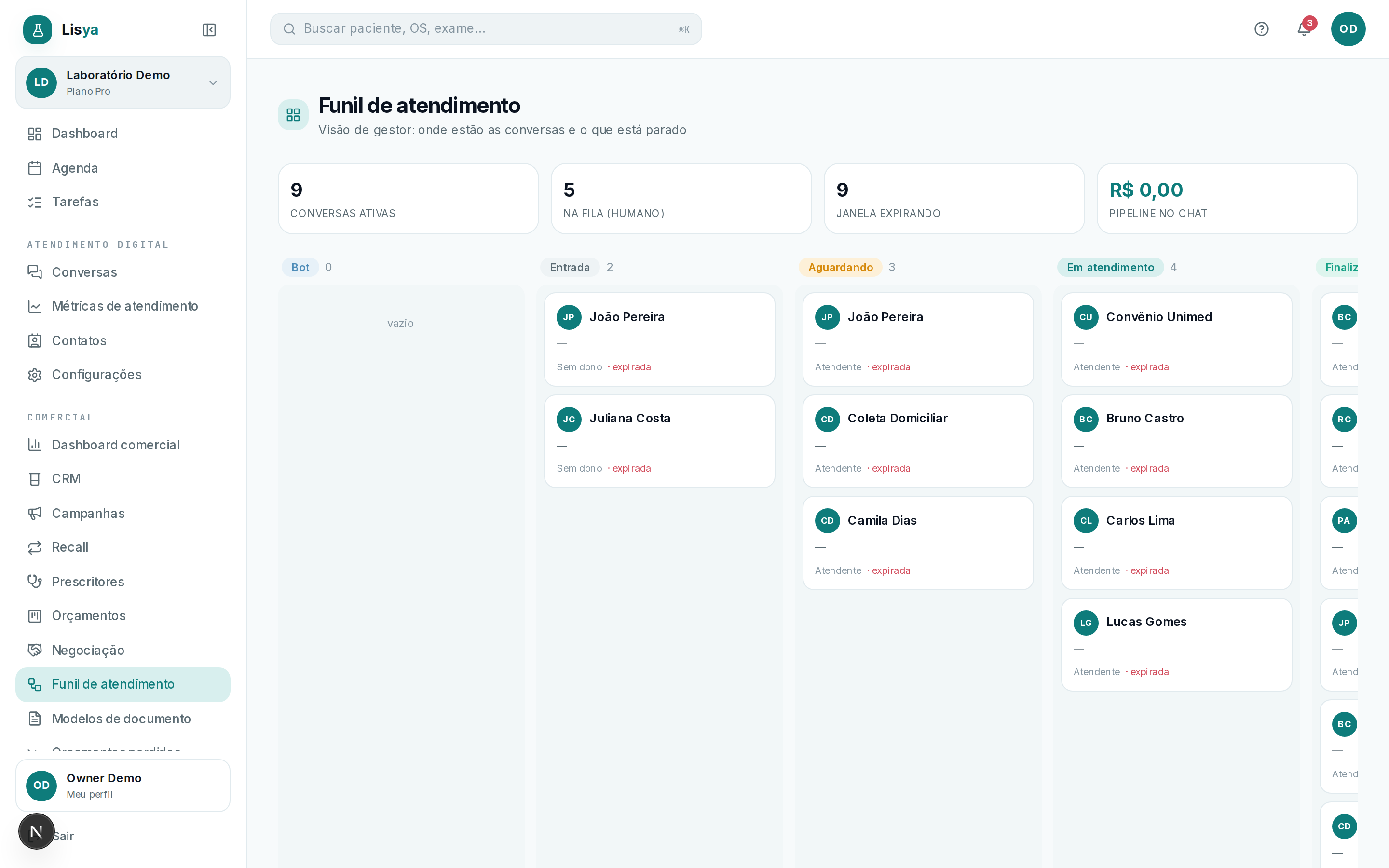Viewport: 1389px width, 868px height.
Task: Click the search magnifier icon
Action: (289, 29)
